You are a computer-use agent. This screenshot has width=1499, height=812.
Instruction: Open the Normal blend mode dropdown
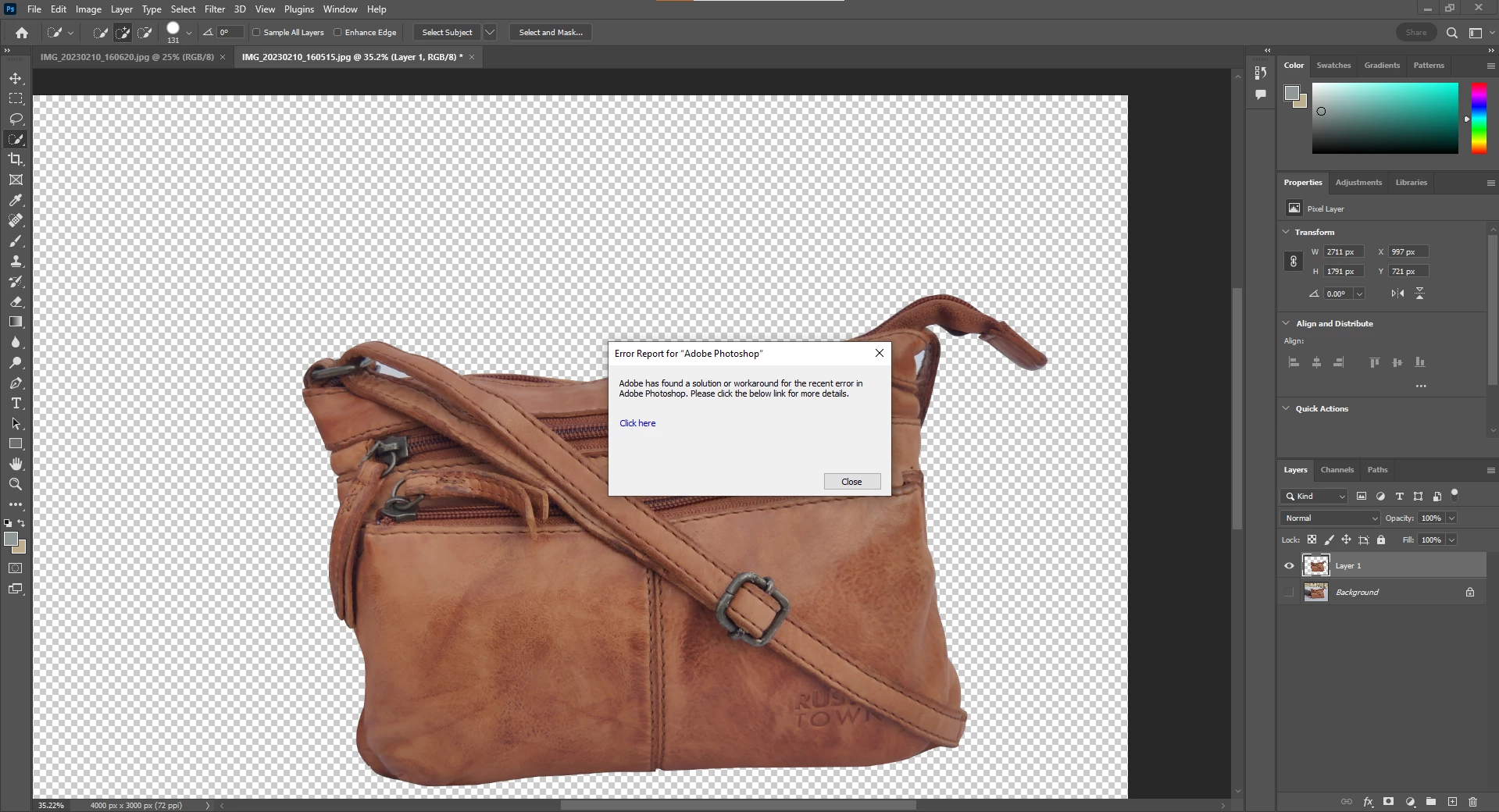click(1330, 518)
